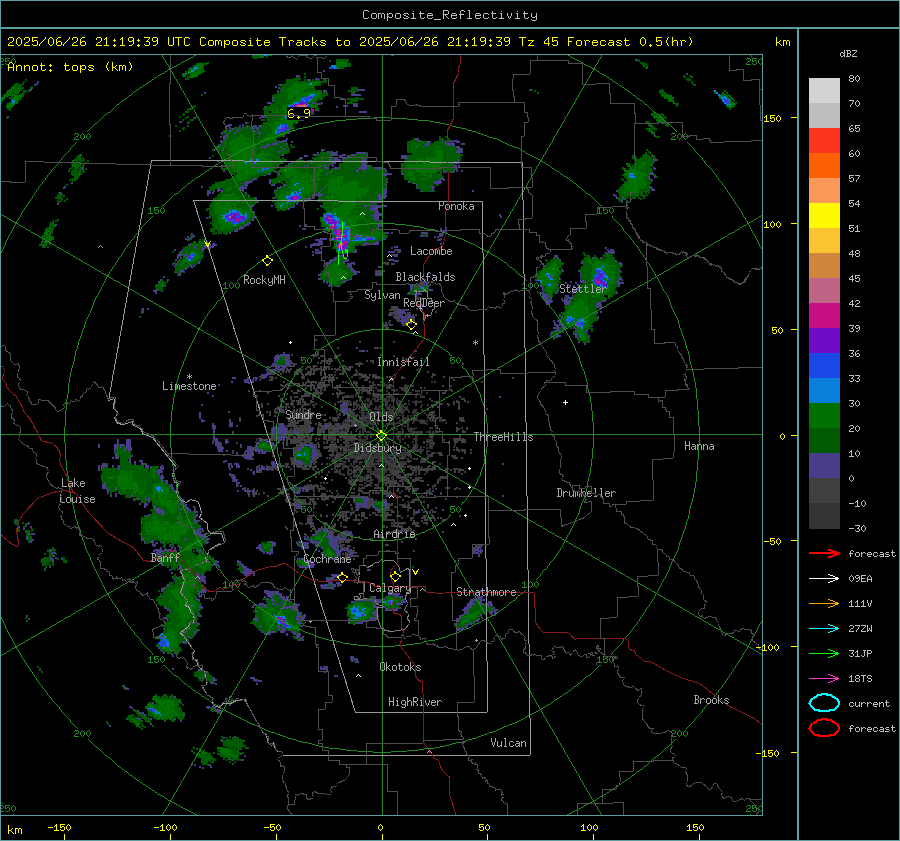Click the Airdrie city label
Image resolution: width=900 pixels, height=841 pixels.
pos(394,534)
